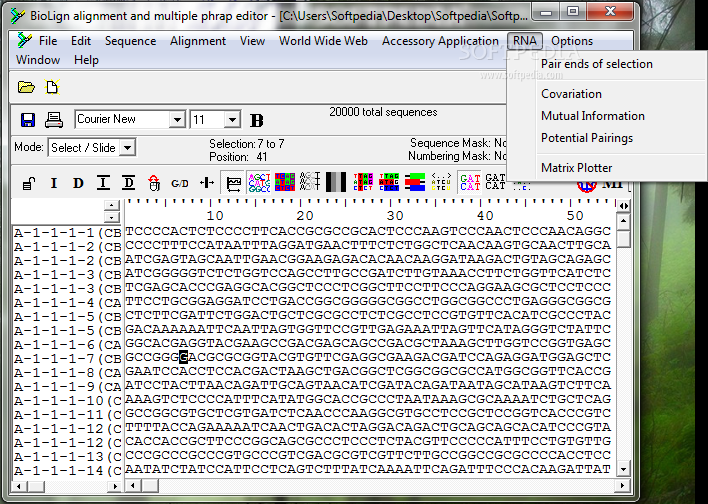Click name list scrollbar right arrow
The width and height of the screenshot is (708, 504).
(x=115, y=486)
